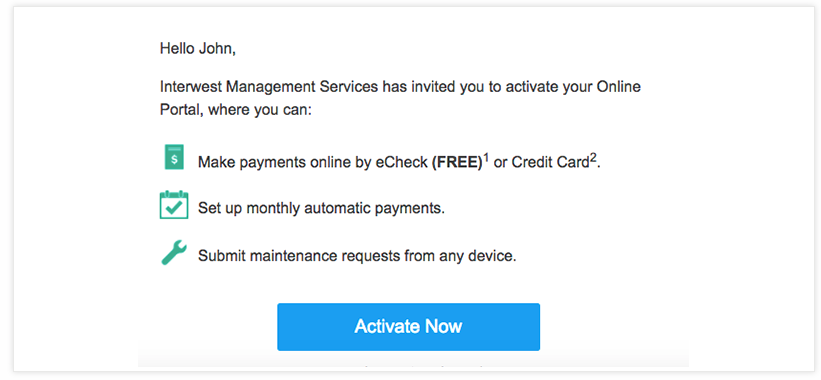The width and height of the screenshot is (821, 380).
Task: Click Submit maintenance requests from any device
Action: click(x=357, y=256)
